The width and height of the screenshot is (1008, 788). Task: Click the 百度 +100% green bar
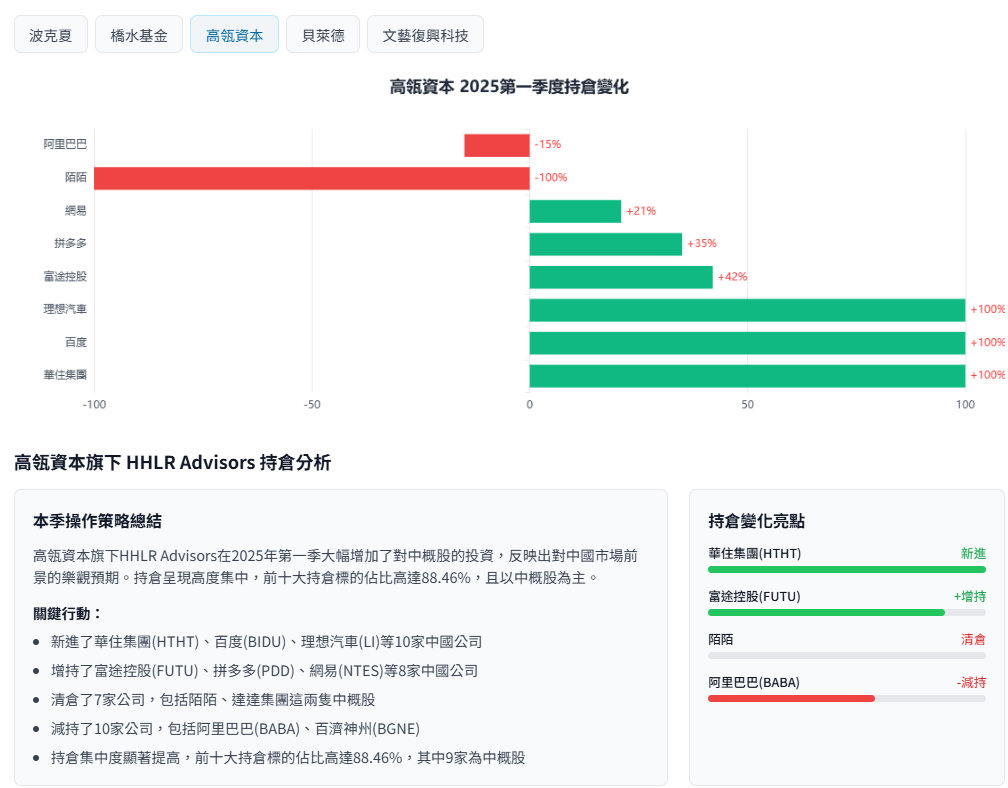point(748,343)
